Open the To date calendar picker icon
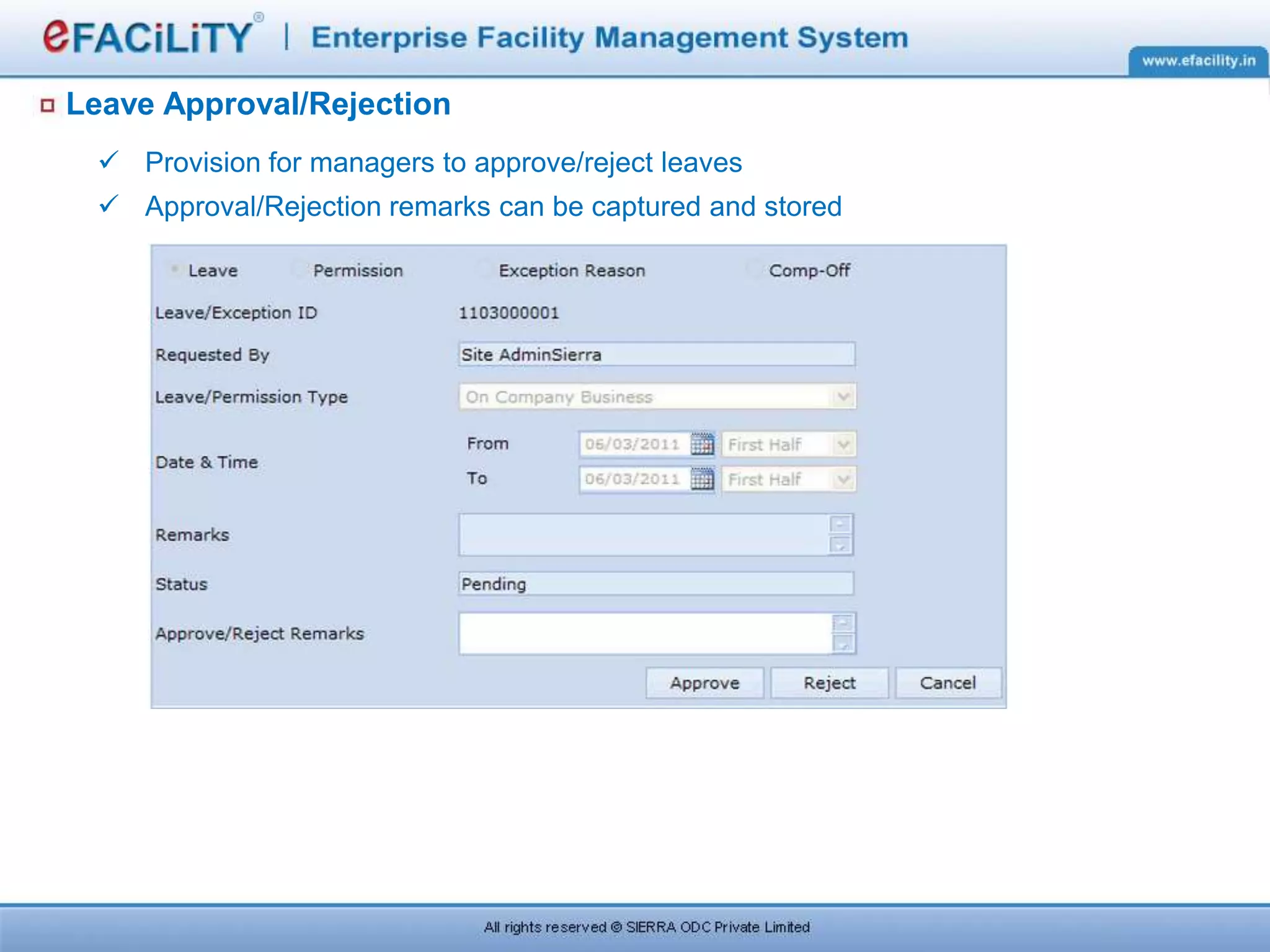This screenshot has height=952, width=1270. point(702,479)
